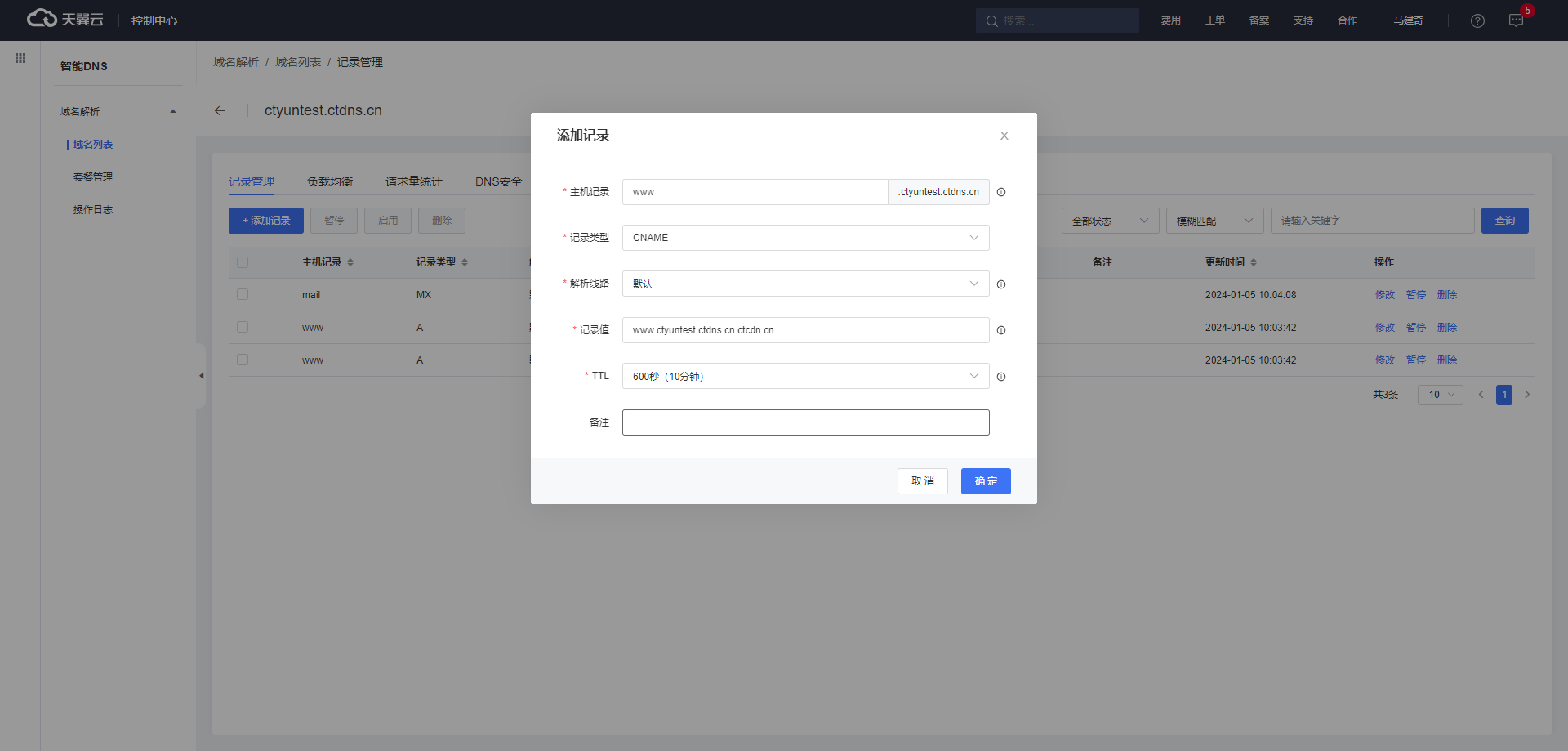1568x751 pixels.
Task: Focus the 备注 input field
Action: 805,422
